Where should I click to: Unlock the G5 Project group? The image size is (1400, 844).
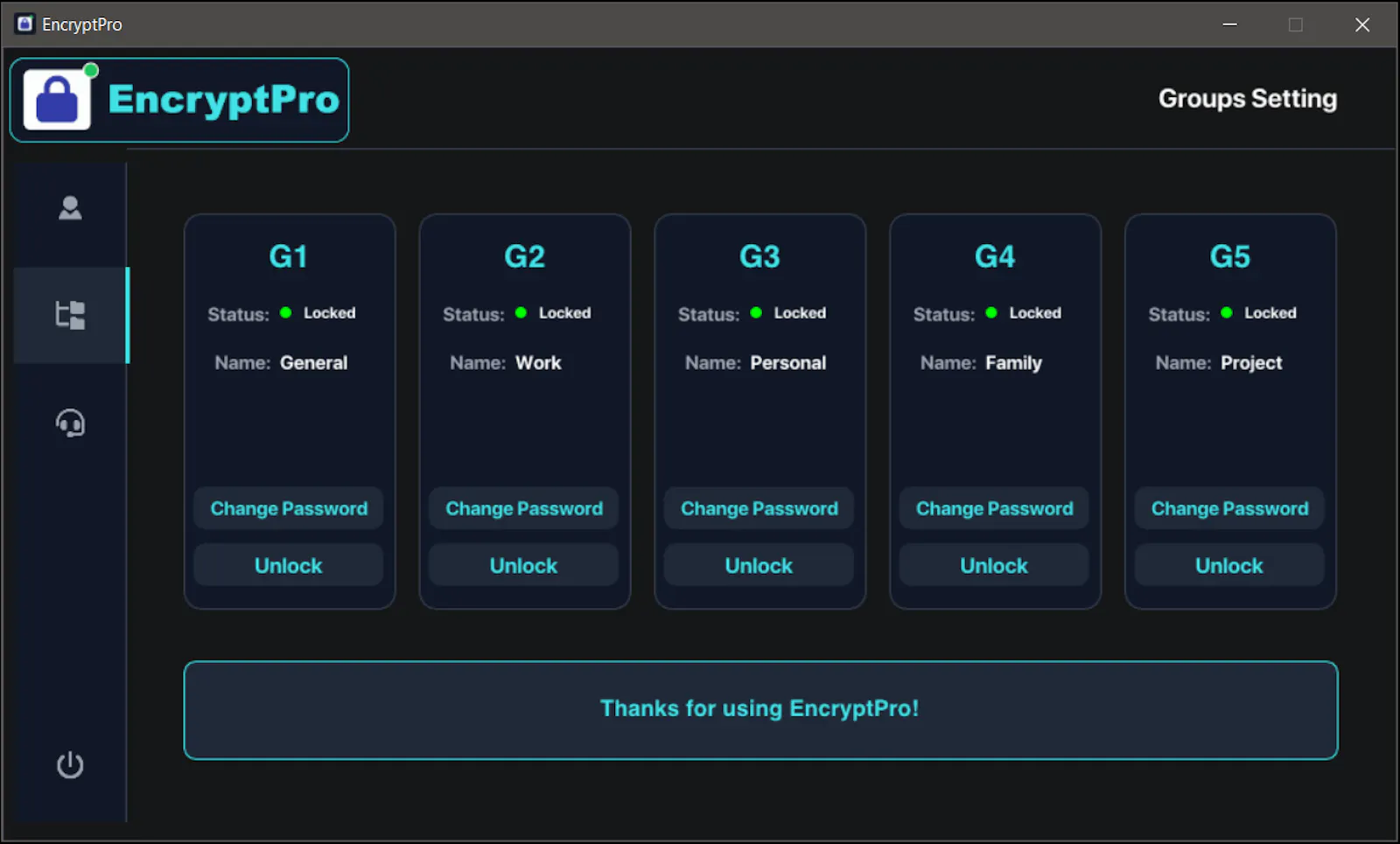1229,565
